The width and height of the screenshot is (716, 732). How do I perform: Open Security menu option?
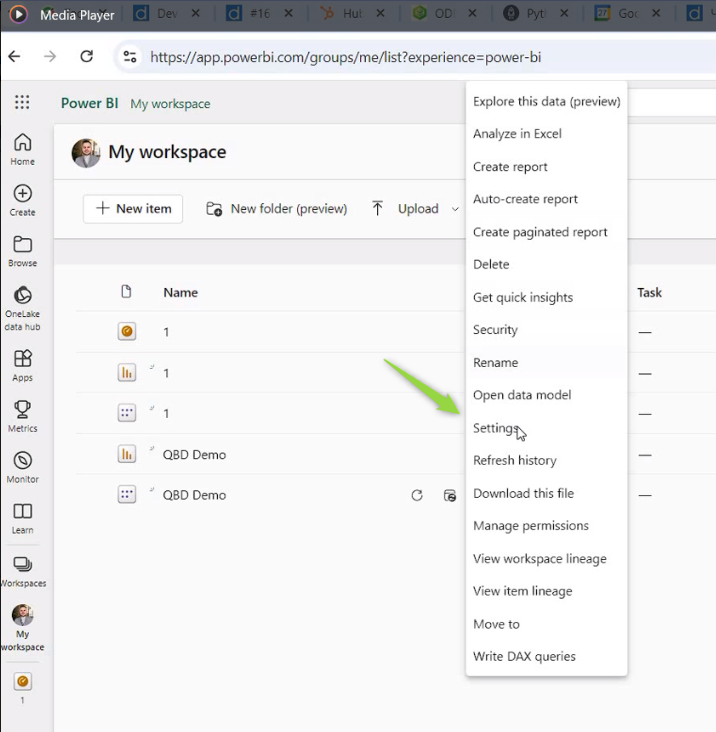[547, 330]
